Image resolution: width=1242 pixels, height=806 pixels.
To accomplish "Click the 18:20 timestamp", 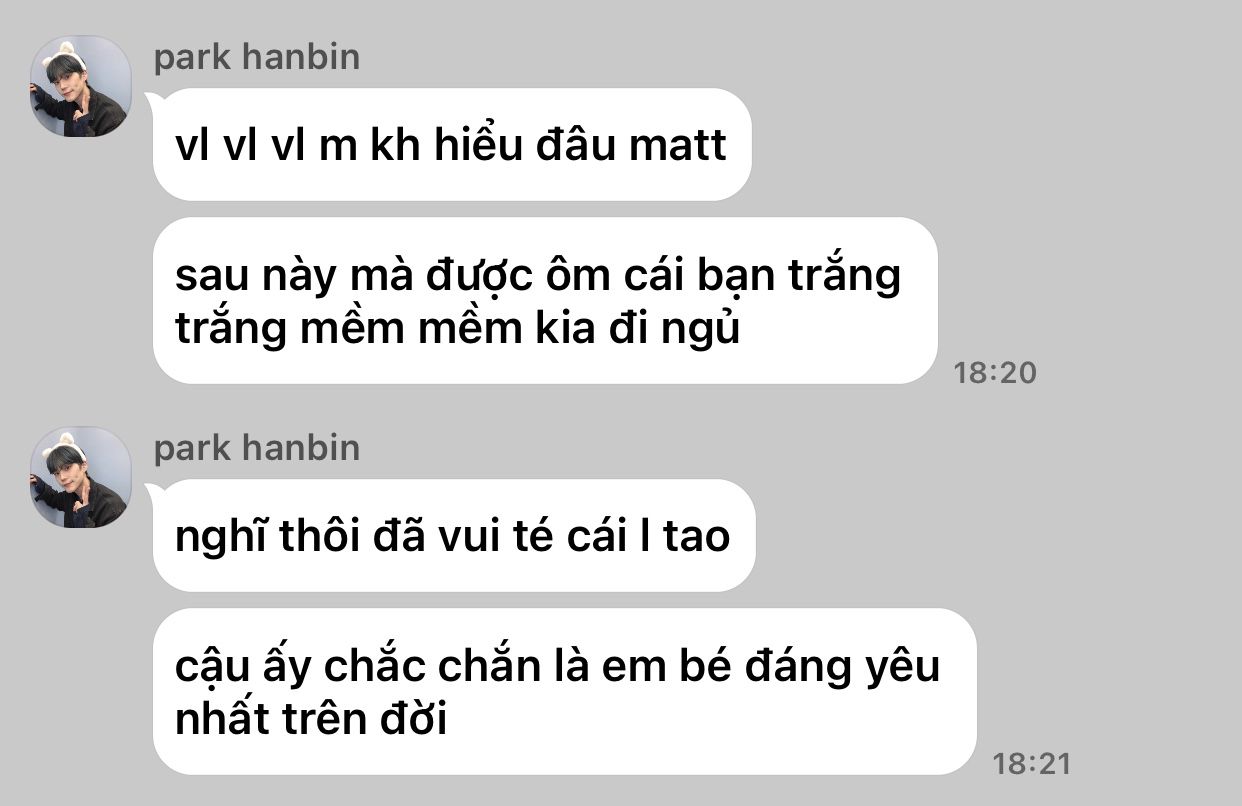I will click(x=995, y=374).
